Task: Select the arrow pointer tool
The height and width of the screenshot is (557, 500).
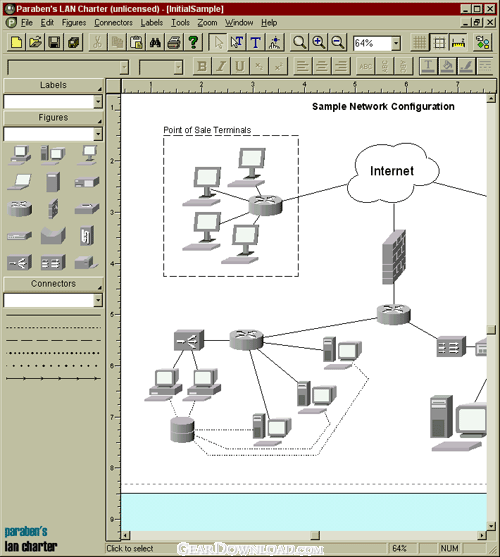Action: (x=218, y=43)
